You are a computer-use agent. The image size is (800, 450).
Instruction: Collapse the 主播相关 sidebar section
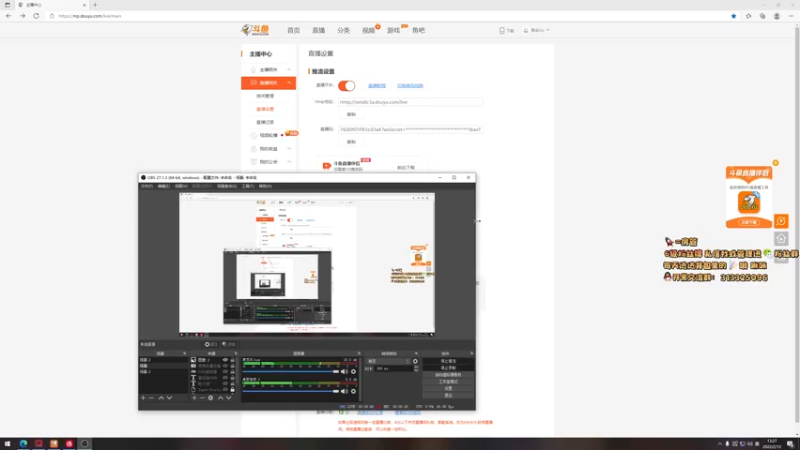289,69
